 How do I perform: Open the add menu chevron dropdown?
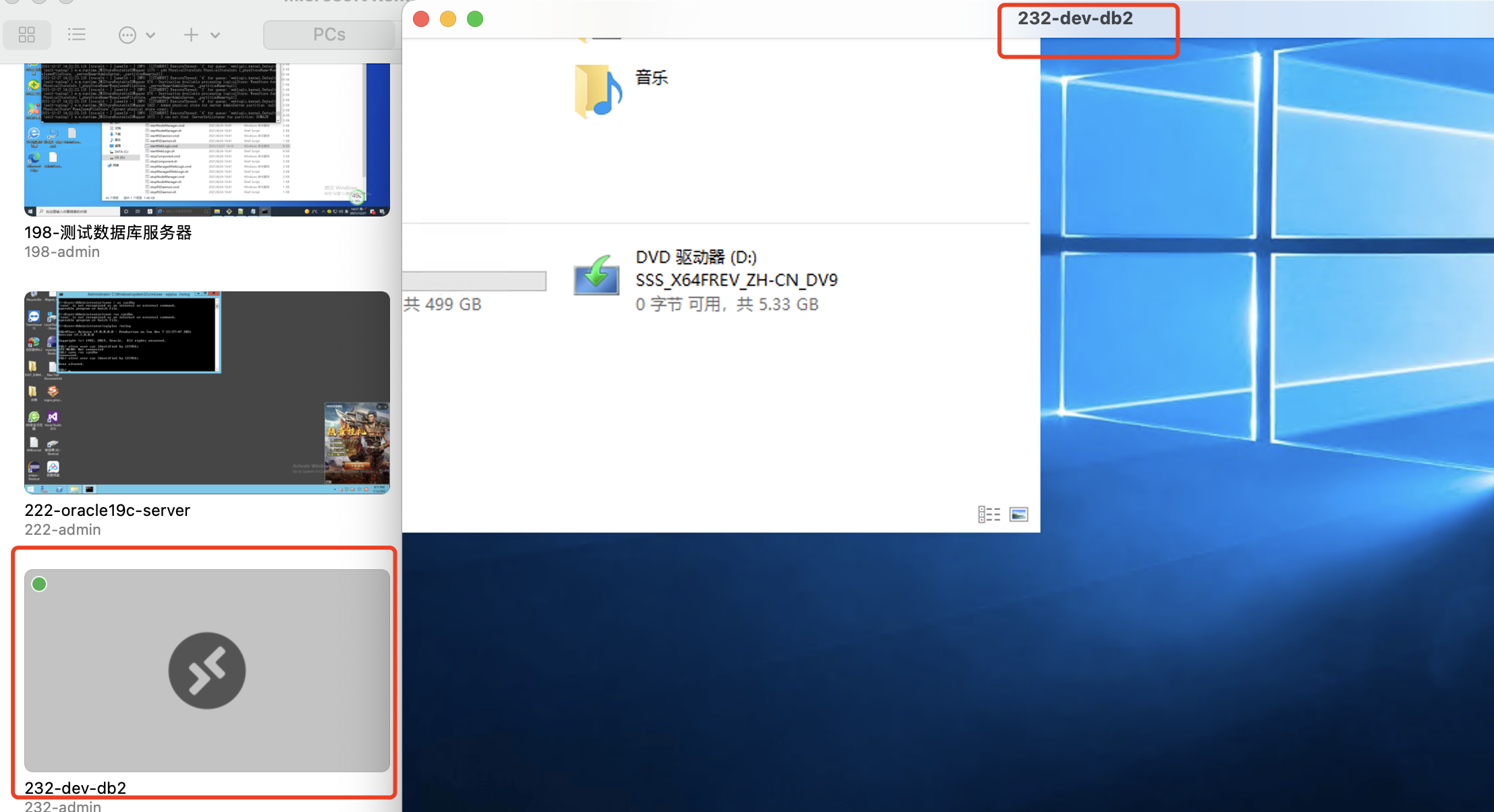pos(215,35)
